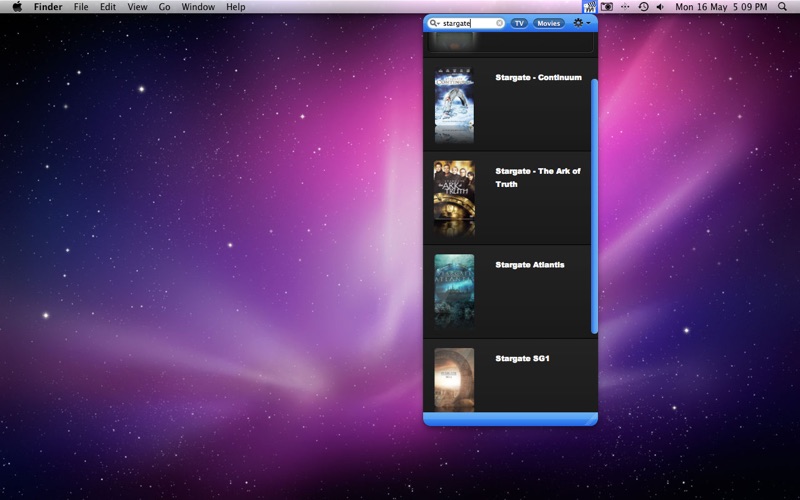Open the Apple menu
This screenshot has width=800, height=500.
17,7
